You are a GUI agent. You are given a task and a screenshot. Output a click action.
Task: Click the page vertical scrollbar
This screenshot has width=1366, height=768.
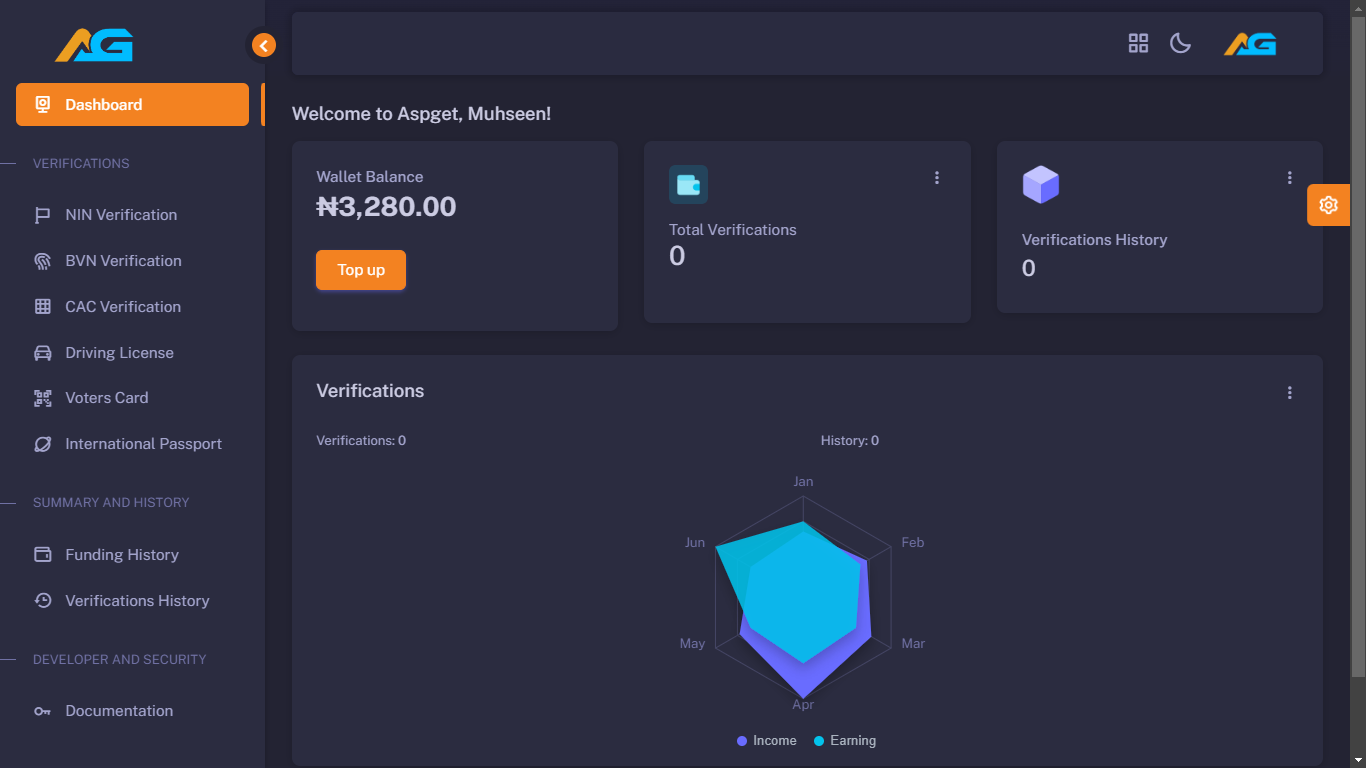click(x=1357, y=340)
